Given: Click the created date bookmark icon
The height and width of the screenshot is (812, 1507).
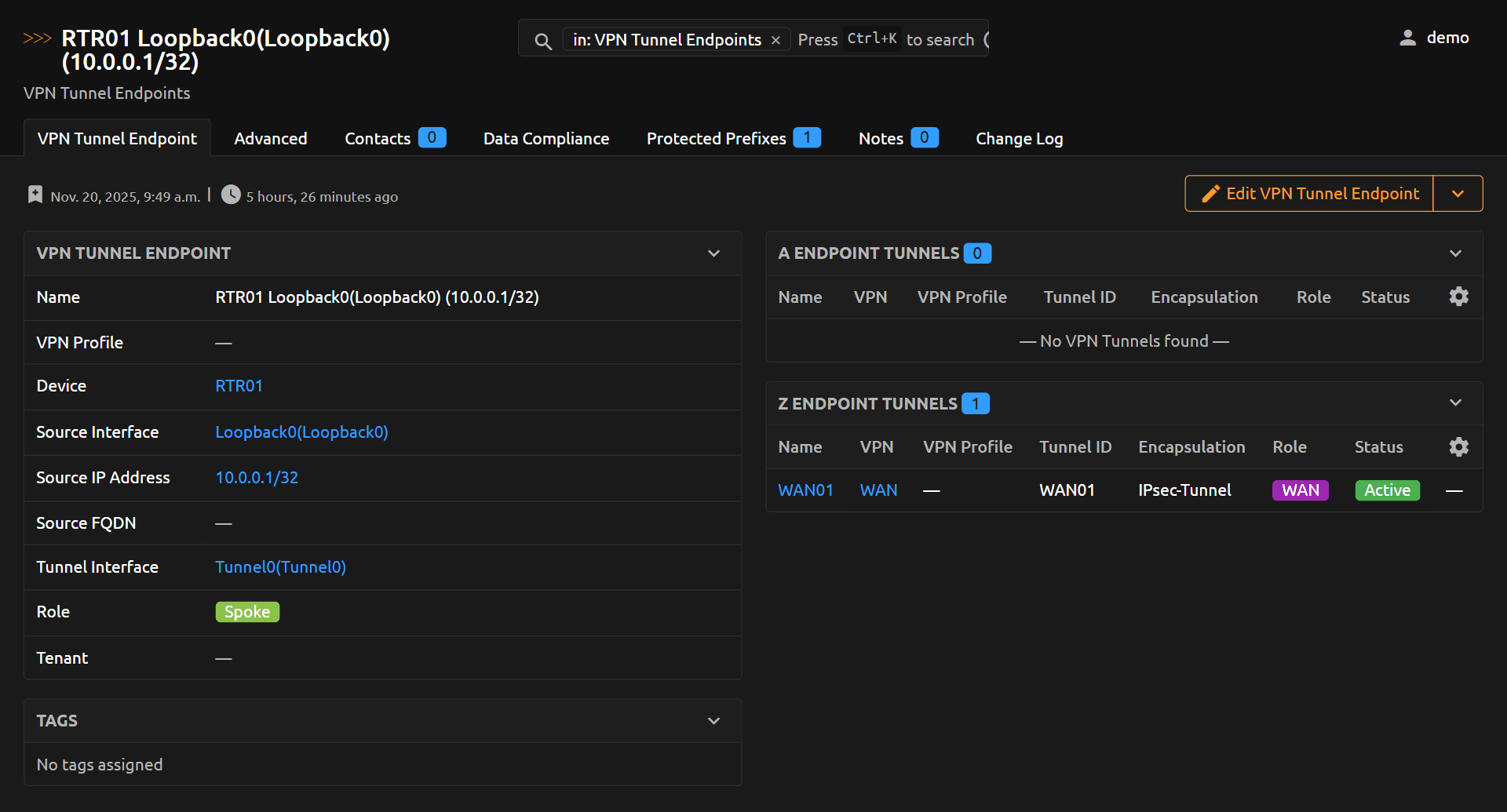Looking at the screenshot, I should [35, 195].
